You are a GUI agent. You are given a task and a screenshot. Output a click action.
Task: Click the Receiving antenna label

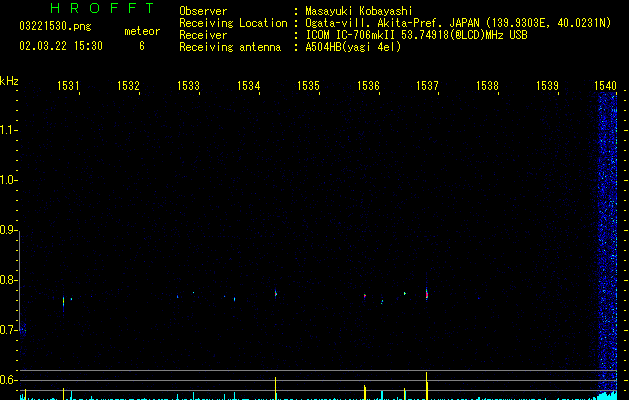click(x=230, y=47)
